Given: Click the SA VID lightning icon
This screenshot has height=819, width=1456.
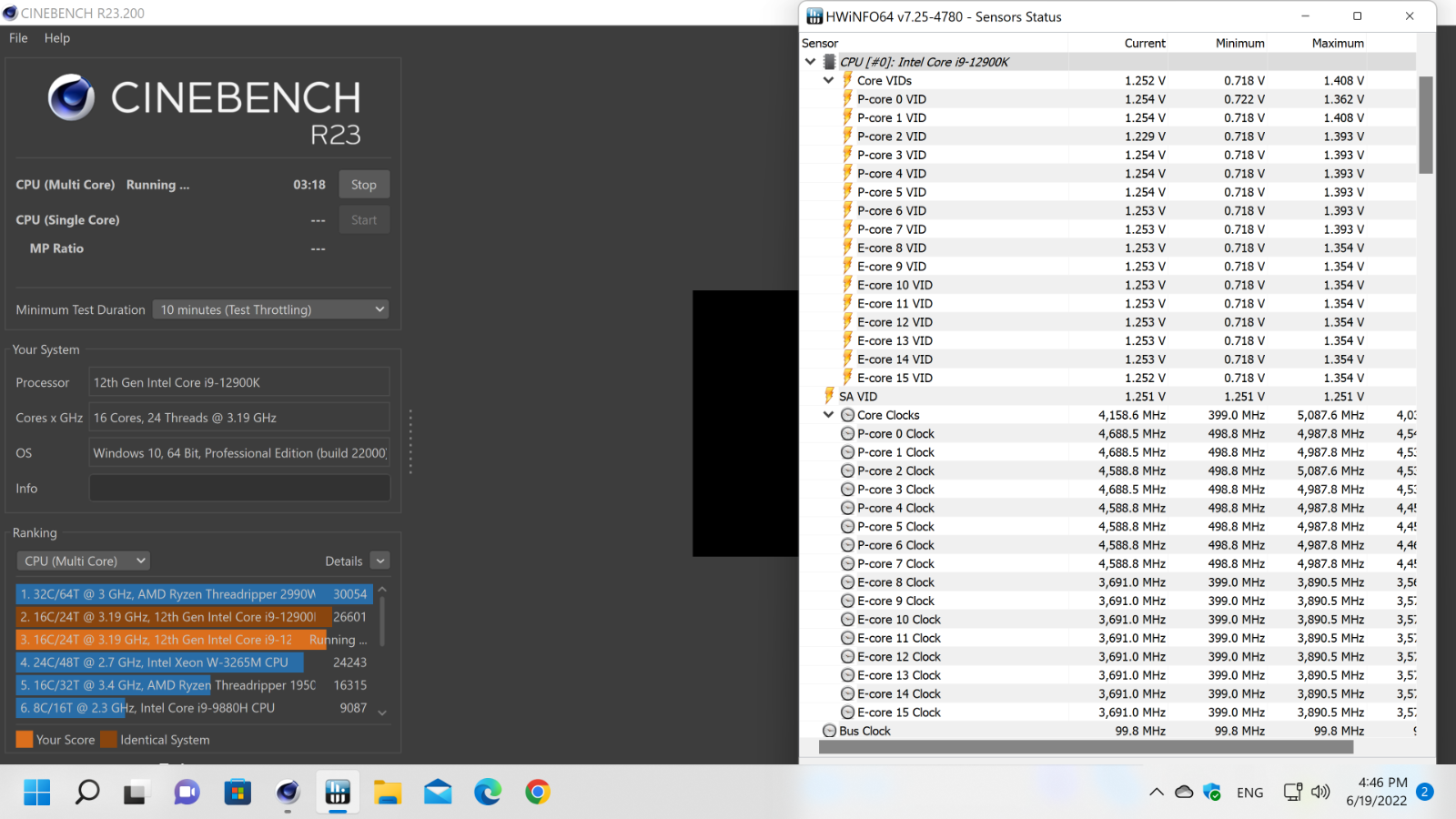Looking at the screenshot, I should point(829,396).
